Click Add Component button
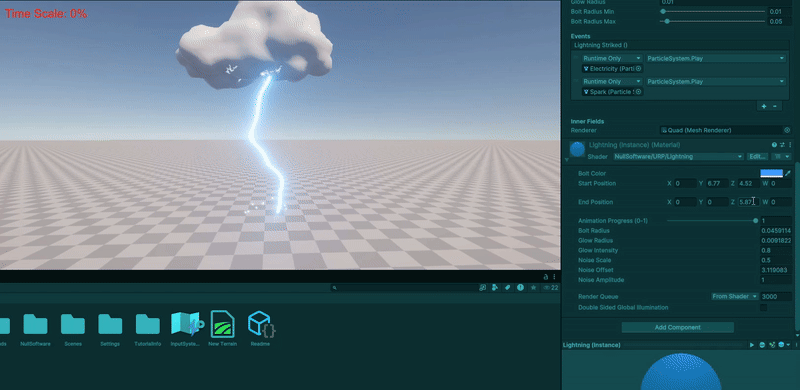 [x=678, y=328]
